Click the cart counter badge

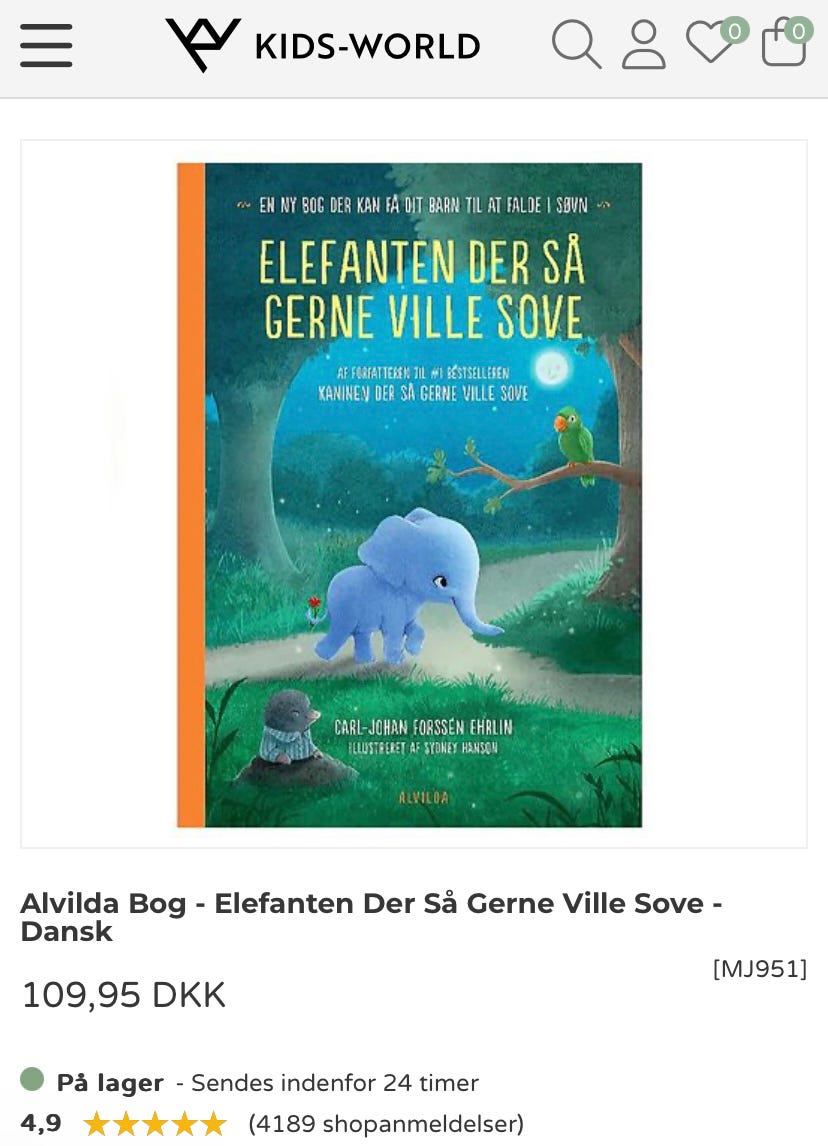(x=799, y=31)
